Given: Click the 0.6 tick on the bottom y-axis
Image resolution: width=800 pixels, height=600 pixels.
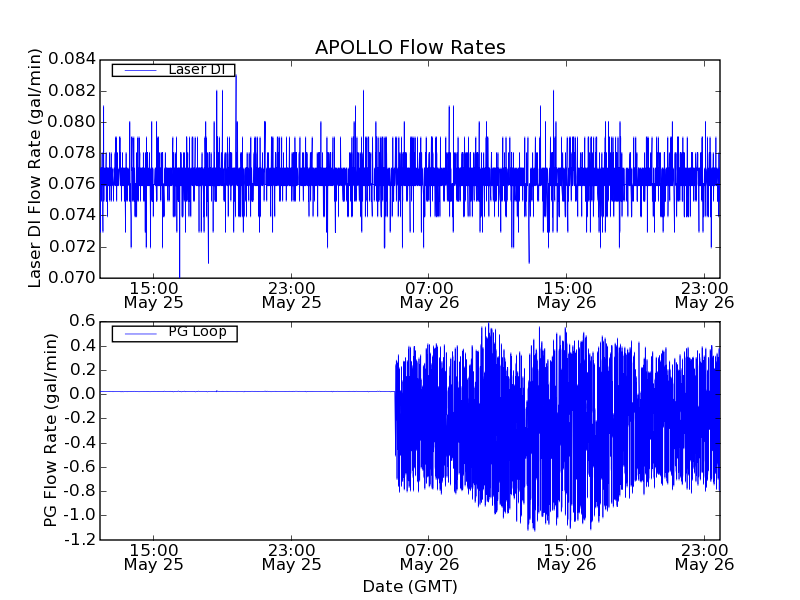Looking at the screenshot, I should [82, 321].
